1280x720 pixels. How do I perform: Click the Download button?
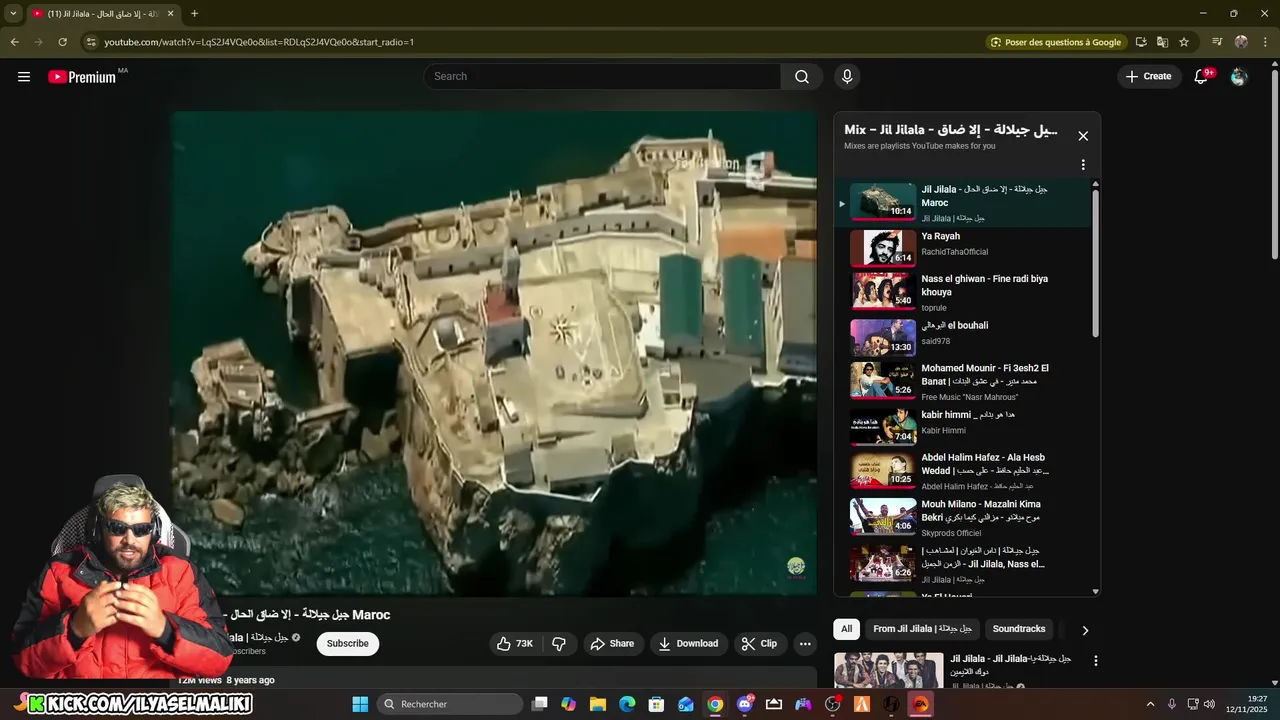688,644
